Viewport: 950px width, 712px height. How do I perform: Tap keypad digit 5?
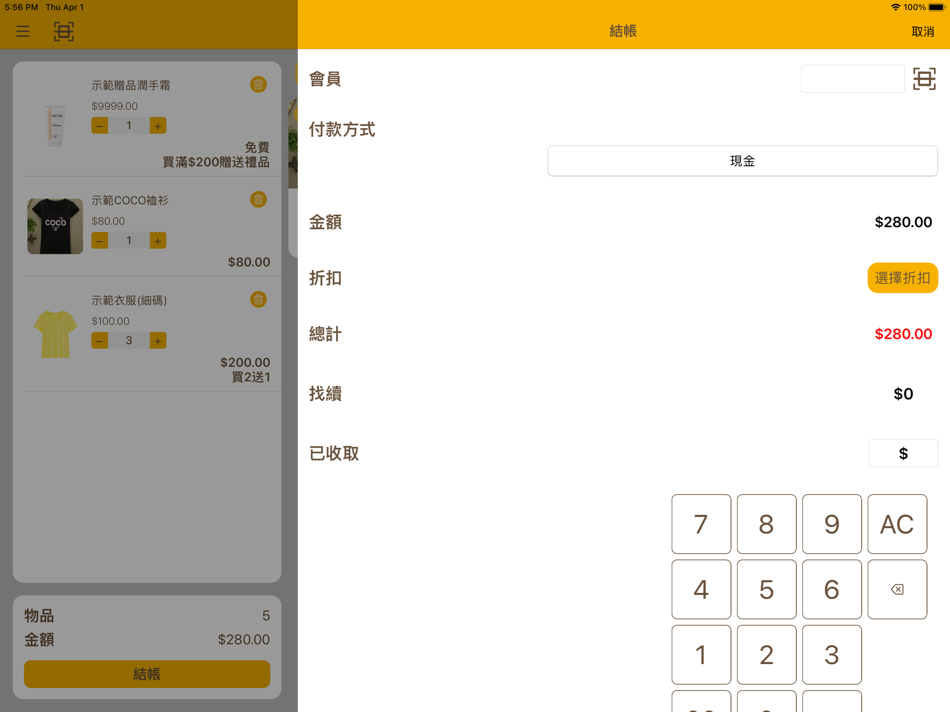[x=766, y=590]
